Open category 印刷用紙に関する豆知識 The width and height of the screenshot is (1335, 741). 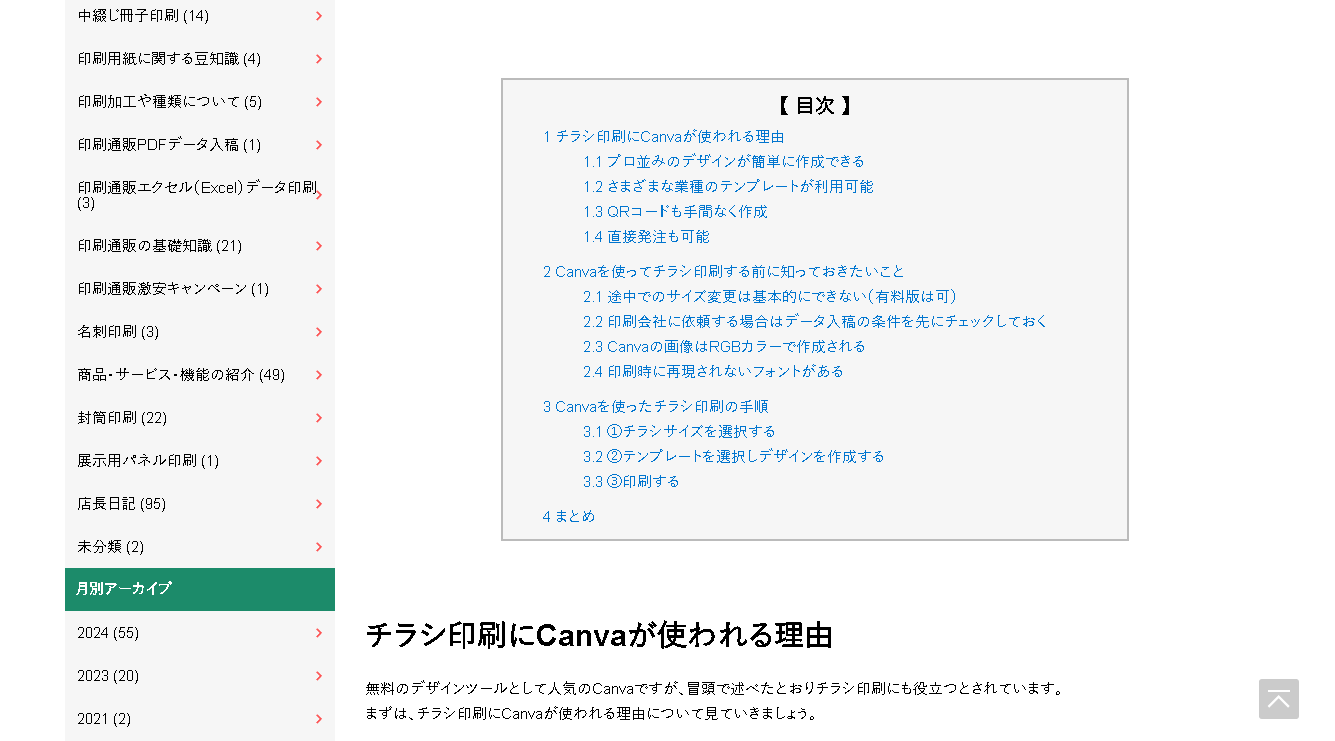point(200,59)
